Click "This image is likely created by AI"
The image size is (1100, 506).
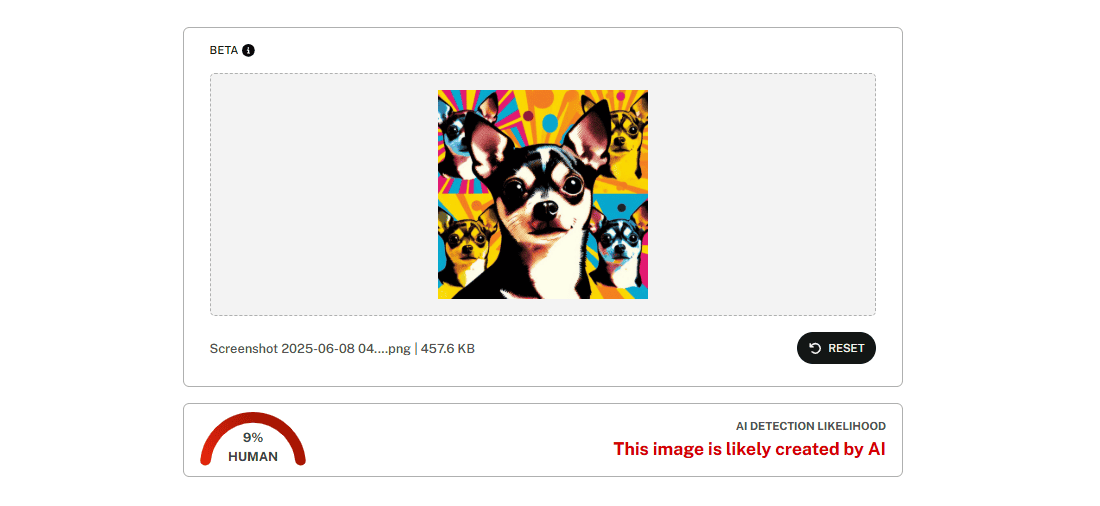pos(749,449)
